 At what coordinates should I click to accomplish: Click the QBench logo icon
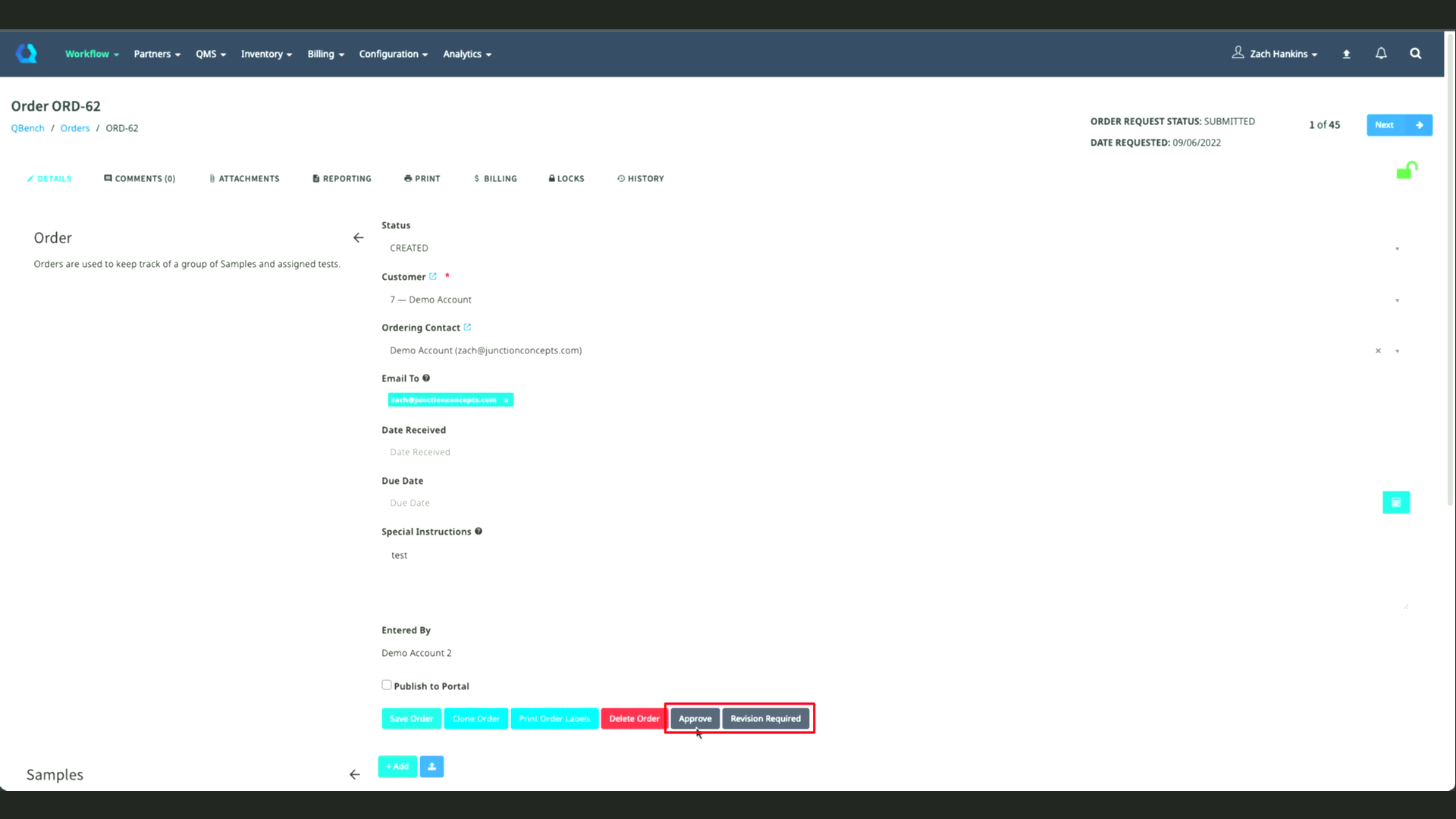point(27,53)
